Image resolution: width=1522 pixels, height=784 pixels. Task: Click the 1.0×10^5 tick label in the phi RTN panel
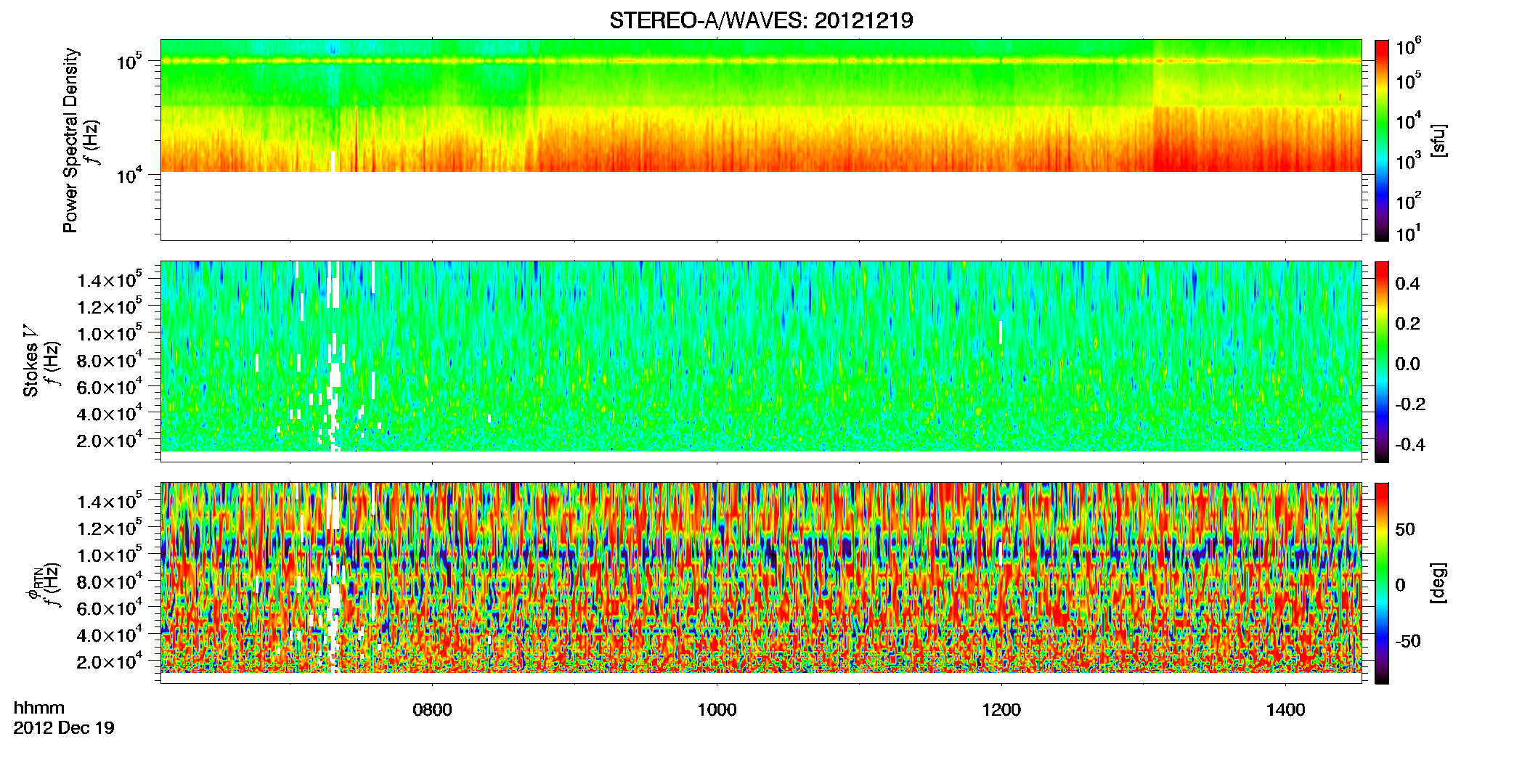[110, 555]
